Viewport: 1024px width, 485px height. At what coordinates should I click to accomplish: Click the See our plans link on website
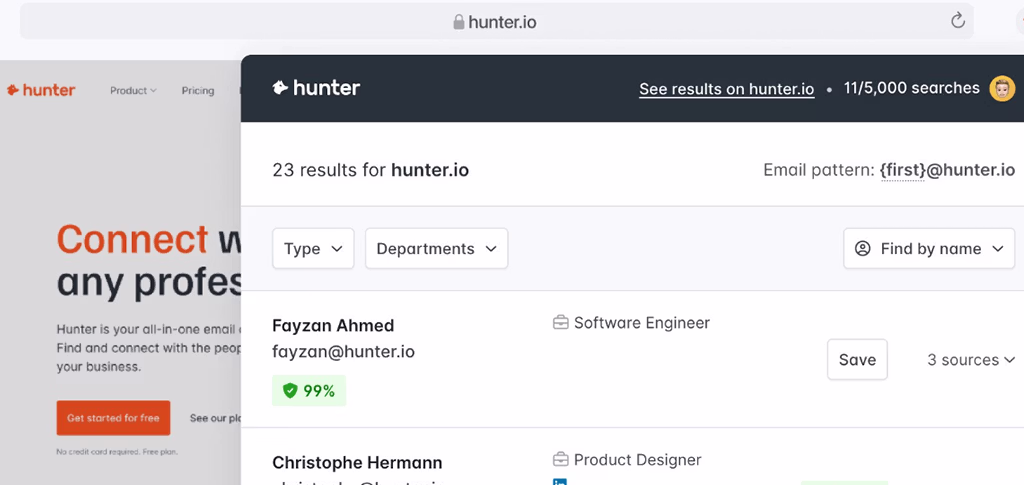tap(216, 418)
